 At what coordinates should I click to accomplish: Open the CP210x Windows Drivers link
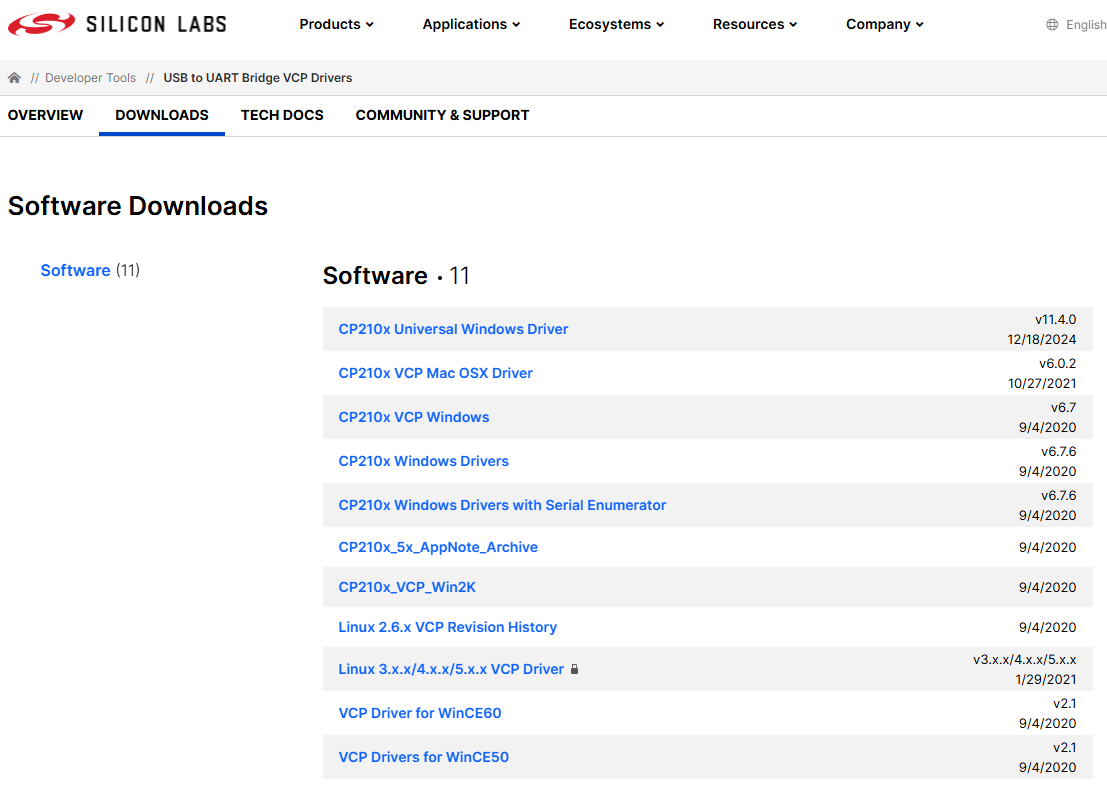point(424,461)
